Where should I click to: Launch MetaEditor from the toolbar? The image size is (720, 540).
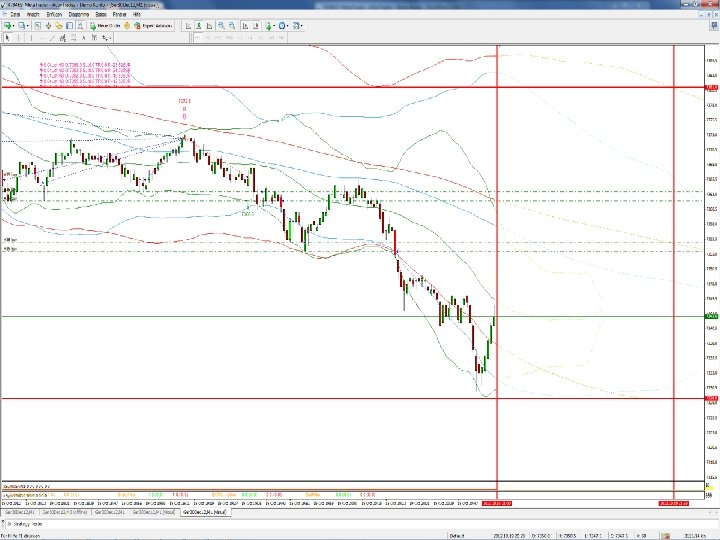coord(127,26)
